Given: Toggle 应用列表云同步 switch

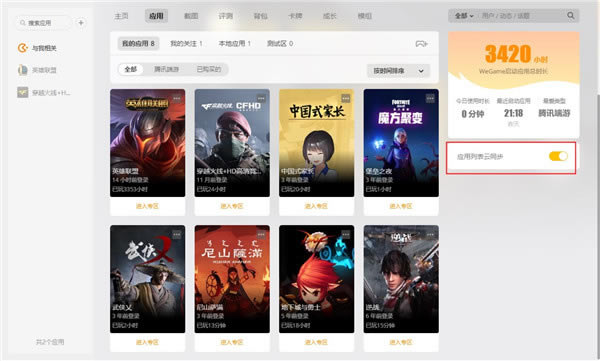Looking at the screenshot, I should pyautogui.click(x=558, y=156).
